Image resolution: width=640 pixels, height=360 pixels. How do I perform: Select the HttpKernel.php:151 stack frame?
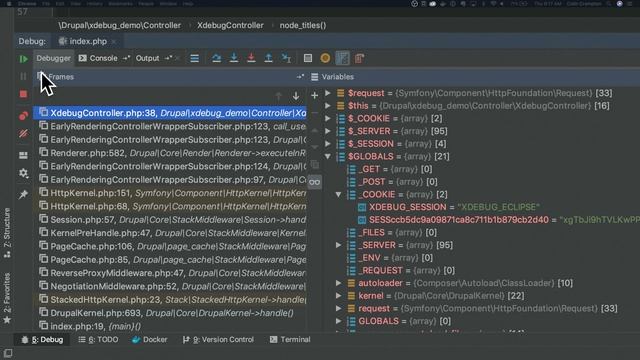(x=170, y=193)
